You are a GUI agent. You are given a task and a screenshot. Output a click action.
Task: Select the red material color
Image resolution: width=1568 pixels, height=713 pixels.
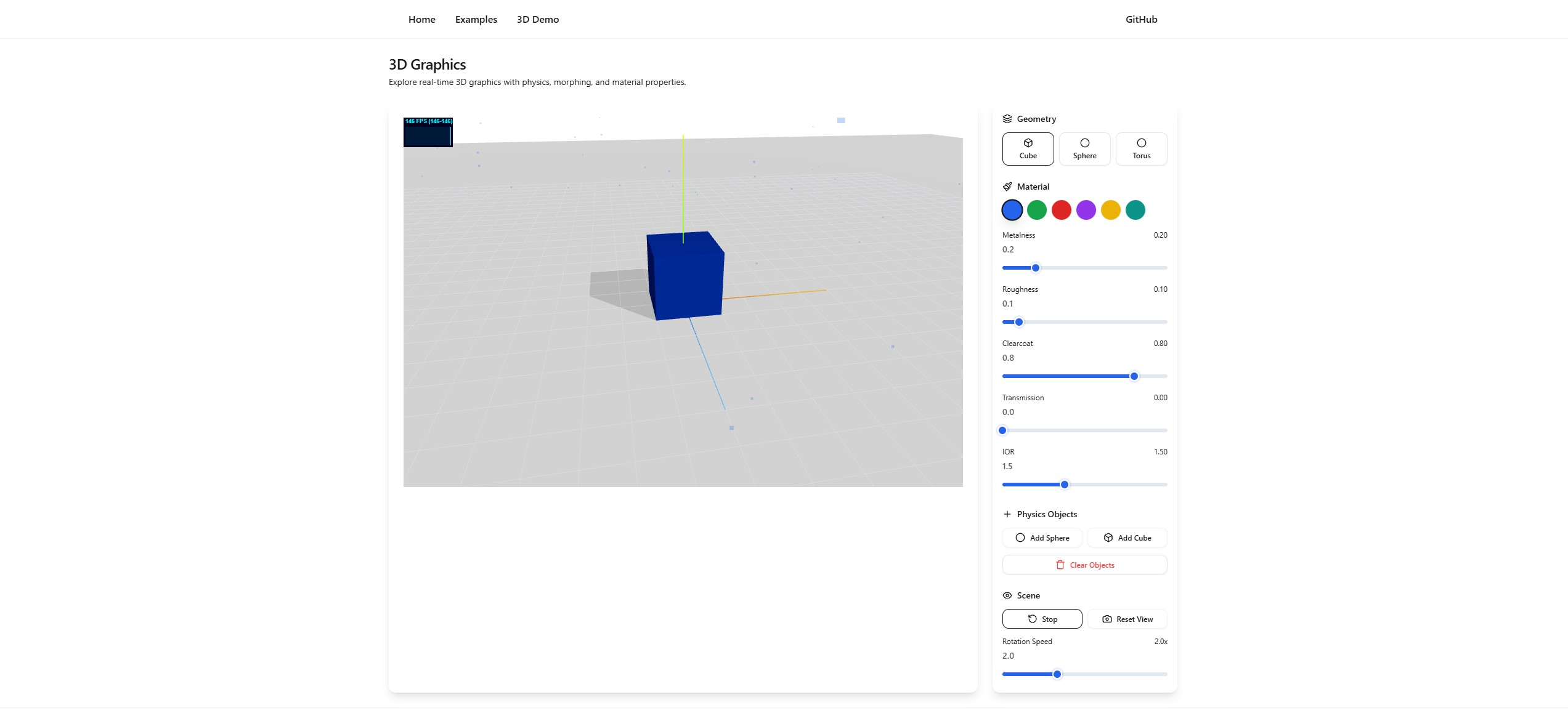point(1061,210)
